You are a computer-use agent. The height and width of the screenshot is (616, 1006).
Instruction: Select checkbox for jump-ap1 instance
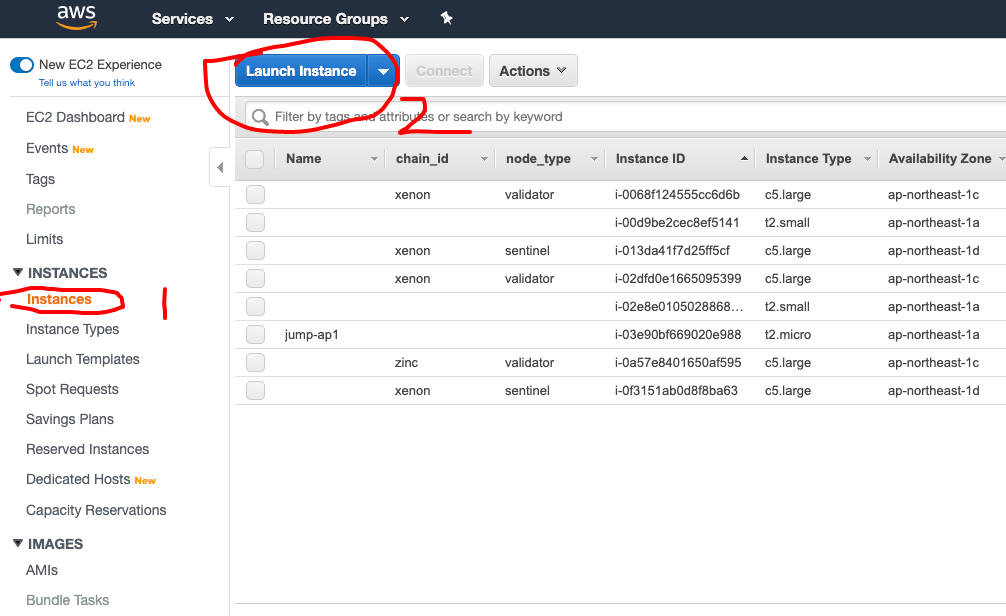(255, 334)
